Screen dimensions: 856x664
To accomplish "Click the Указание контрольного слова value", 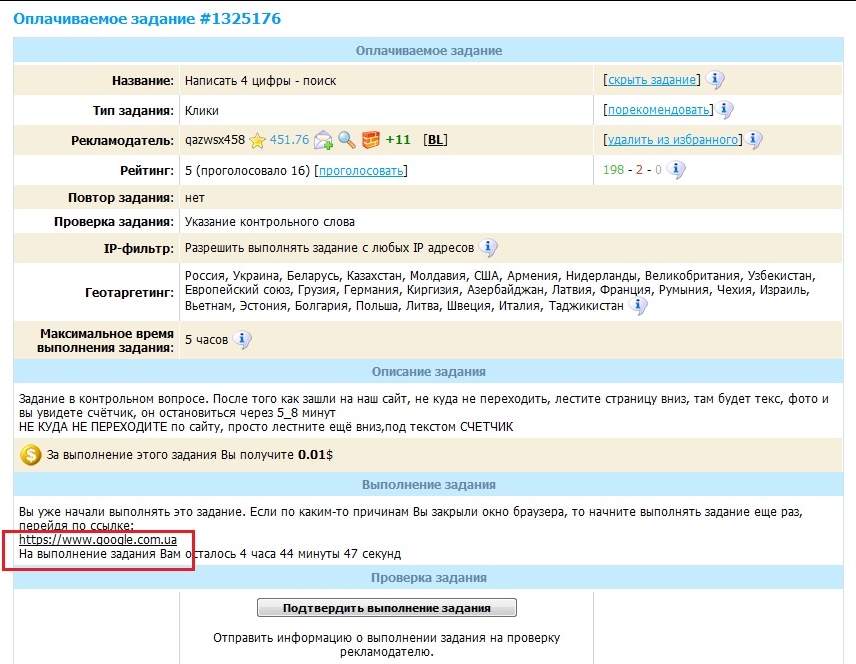I will point(270,222).
